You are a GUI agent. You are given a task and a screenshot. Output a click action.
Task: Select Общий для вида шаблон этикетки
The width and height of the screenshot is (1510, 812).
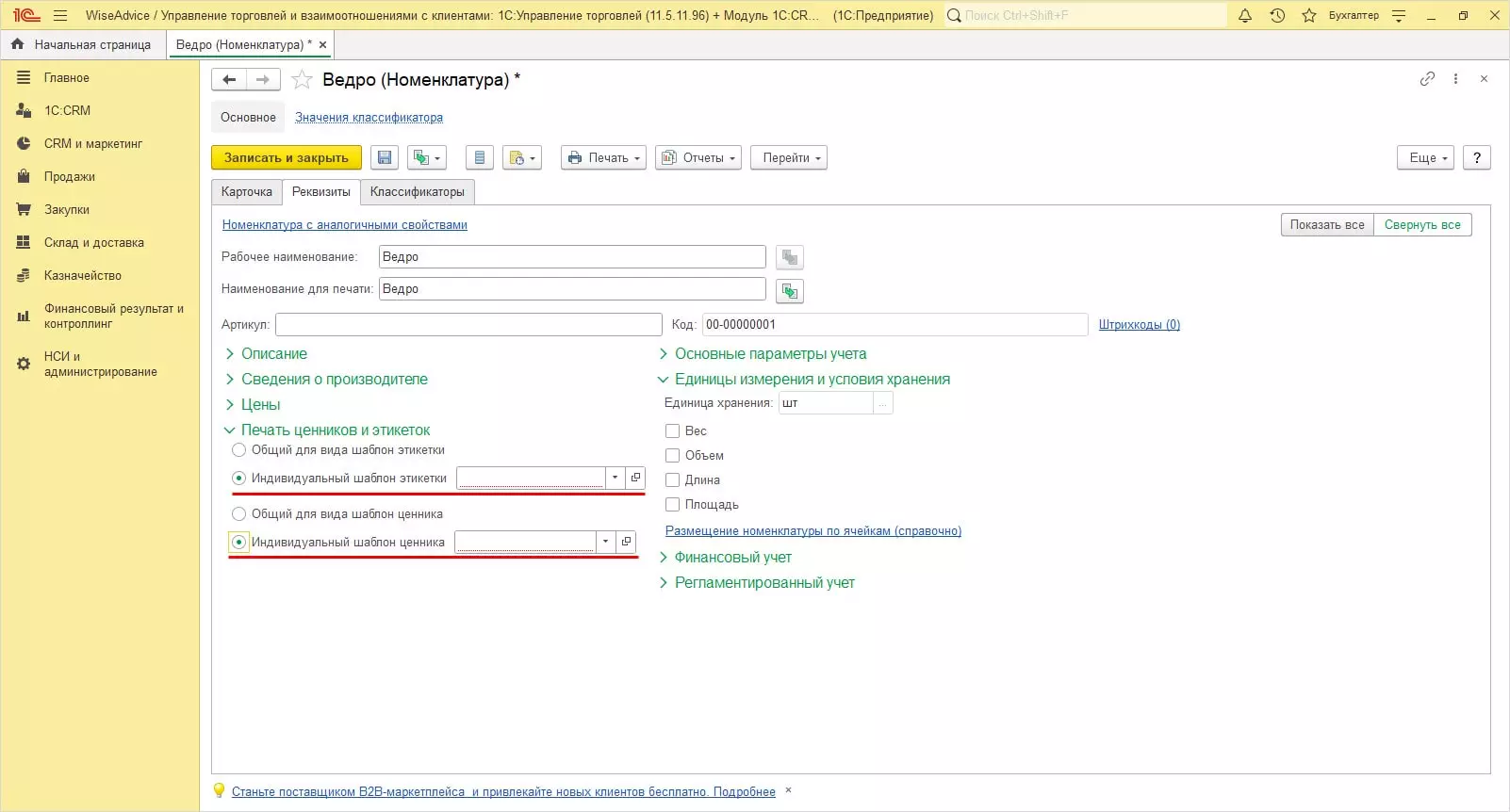click(x=239, y=450)
